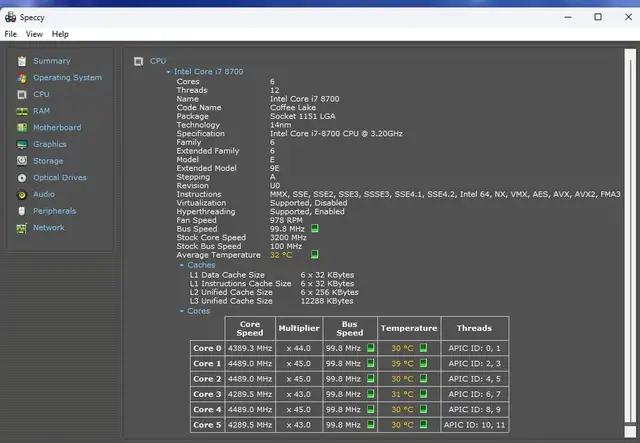The image size is (640, 443).
Task: Open the View menu
Action: click(x=34, y=34)
